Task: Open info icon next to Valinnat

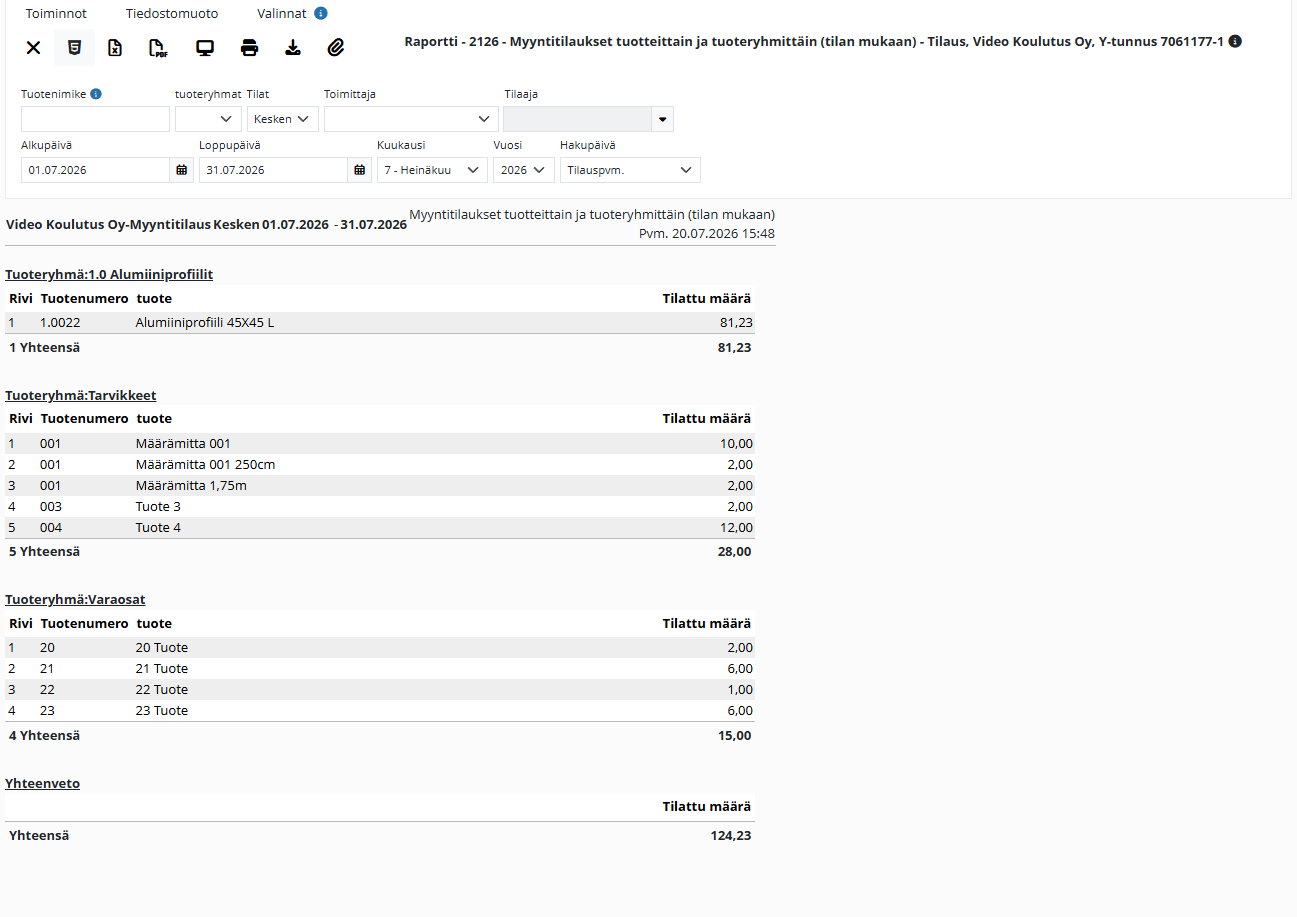Action: pos(320,14)
